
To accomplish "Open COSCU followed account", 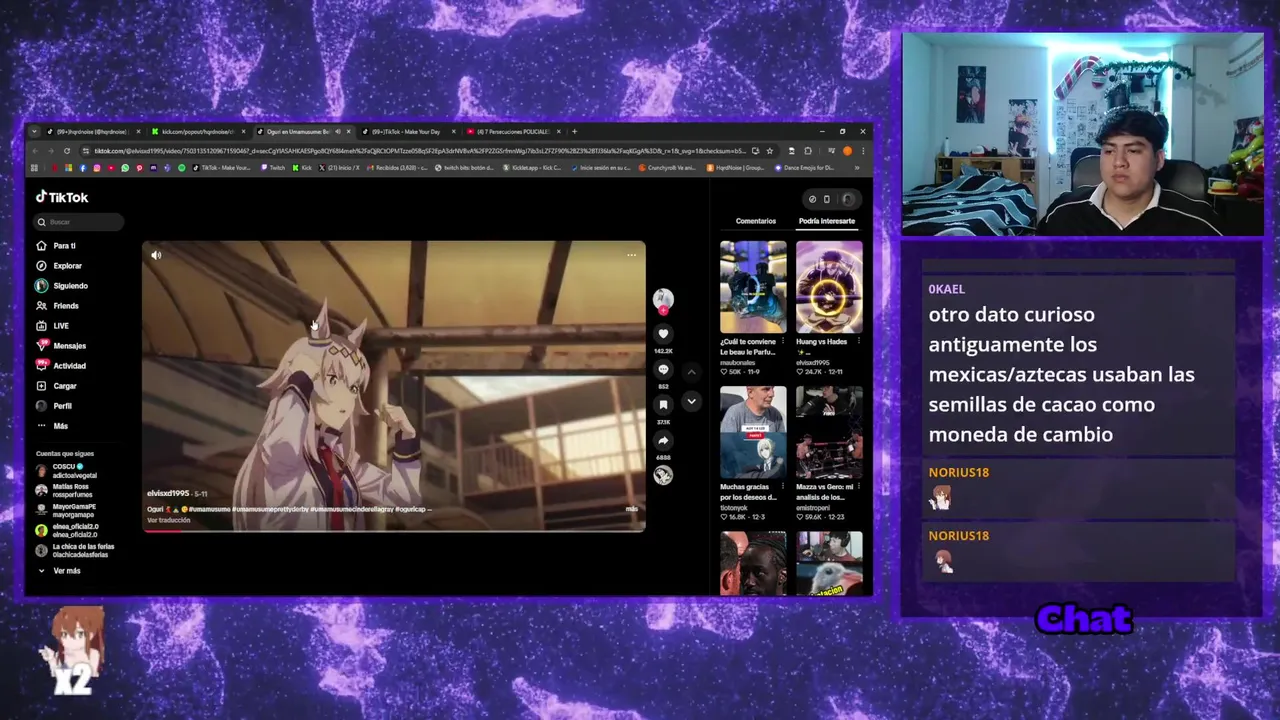I will [x=67, y=471].
